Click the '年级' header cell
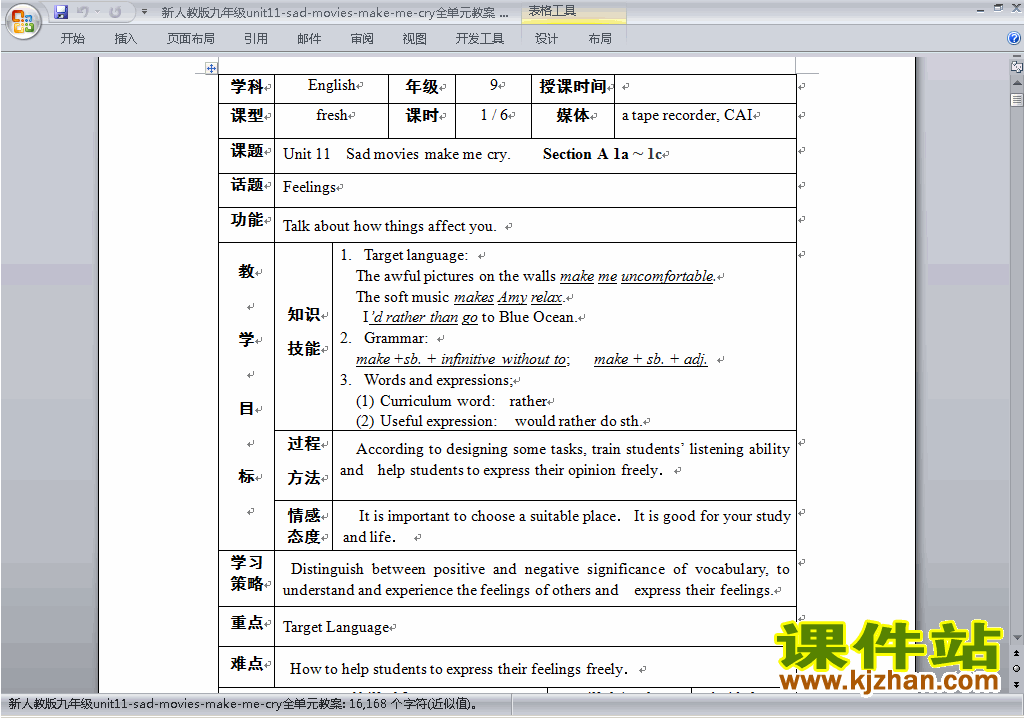This screenshot has width=1024, height=718. click(422, 88)
